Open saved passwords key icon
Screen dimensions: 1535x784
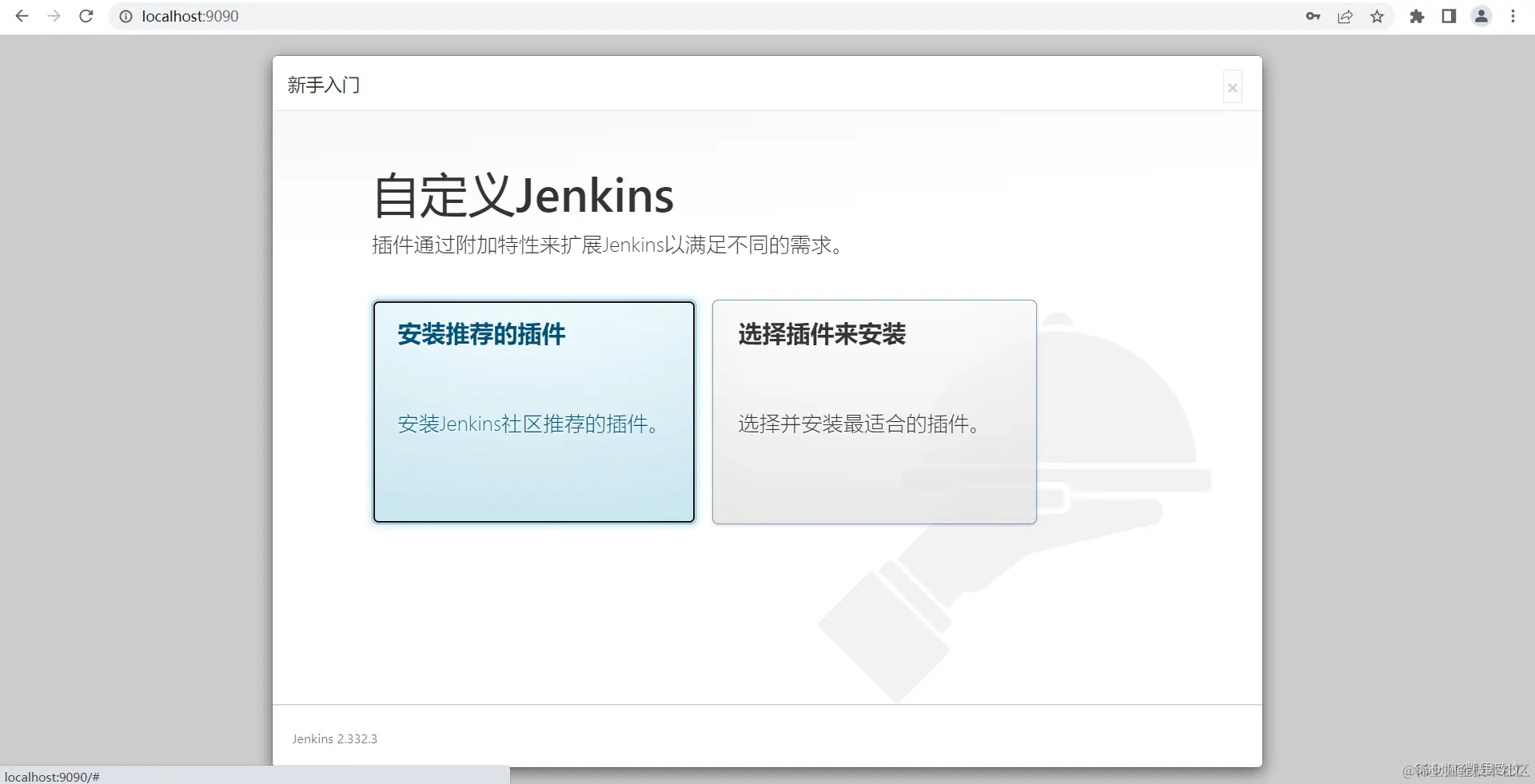coord(1313,16)
